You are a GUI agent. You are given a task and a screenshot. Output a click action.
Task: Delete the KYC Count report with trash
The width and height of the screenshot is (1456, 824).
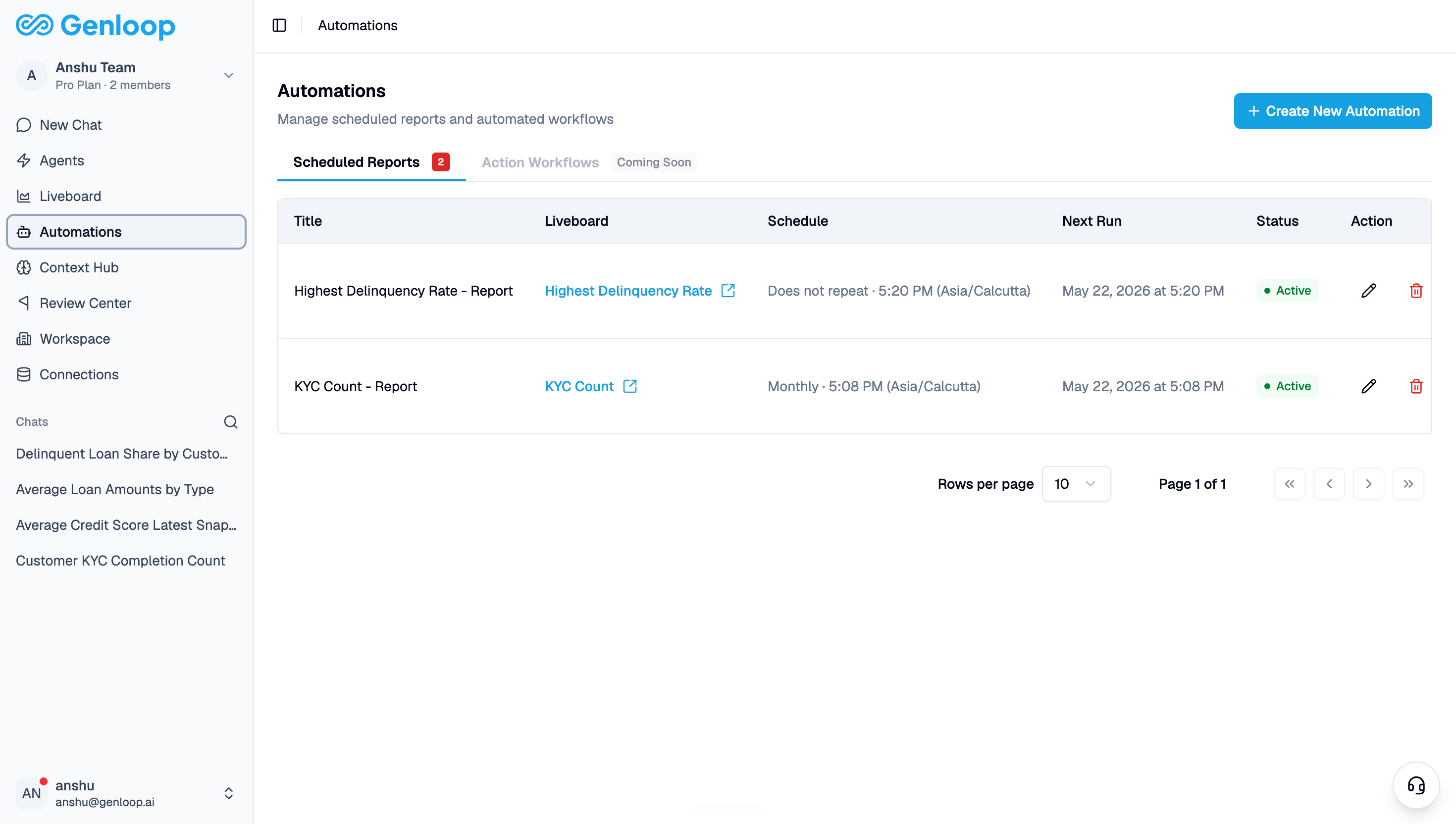pos(1416,387)
